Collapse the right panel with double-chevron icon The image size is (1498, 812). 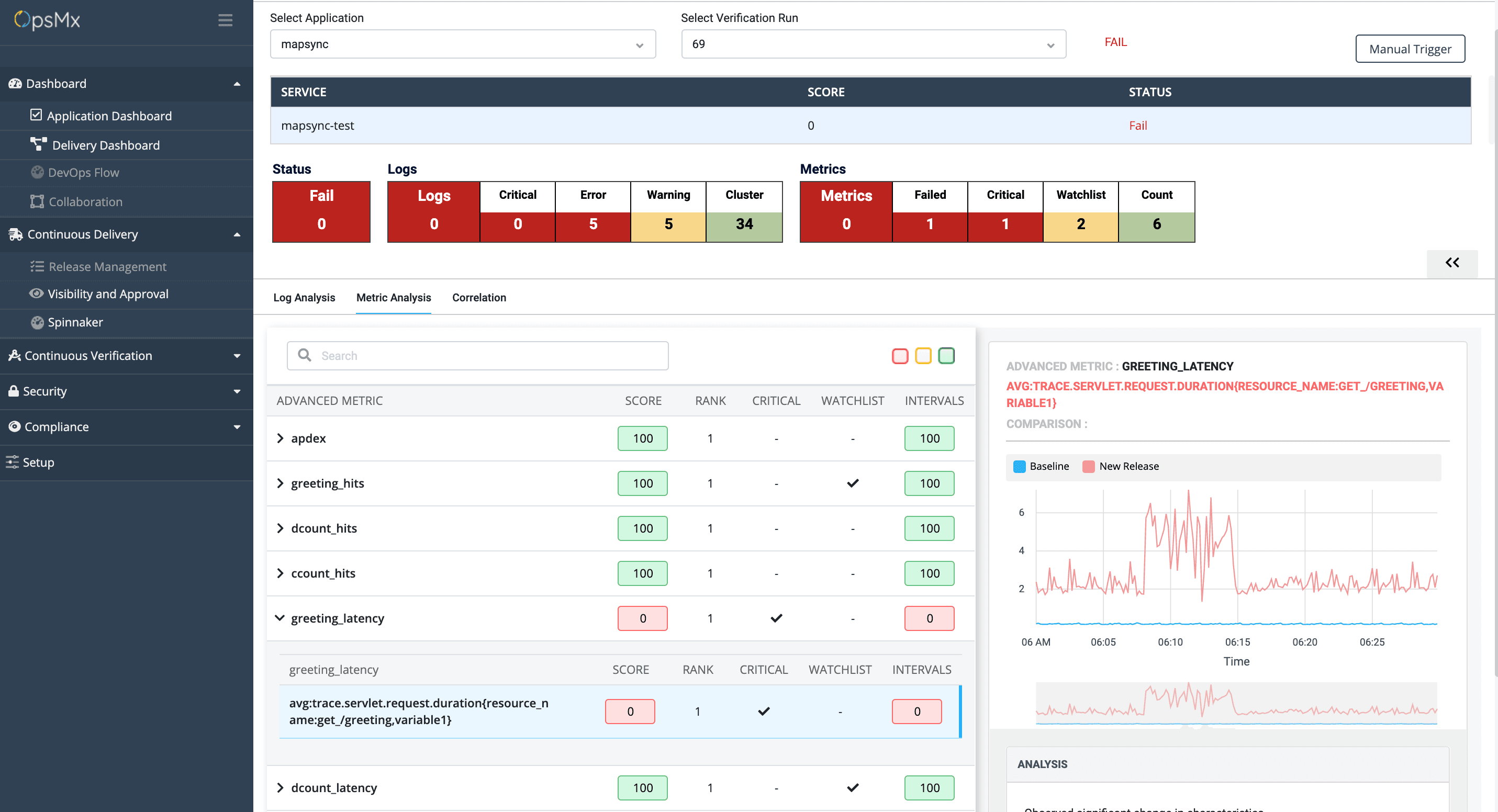point(1452,263)
